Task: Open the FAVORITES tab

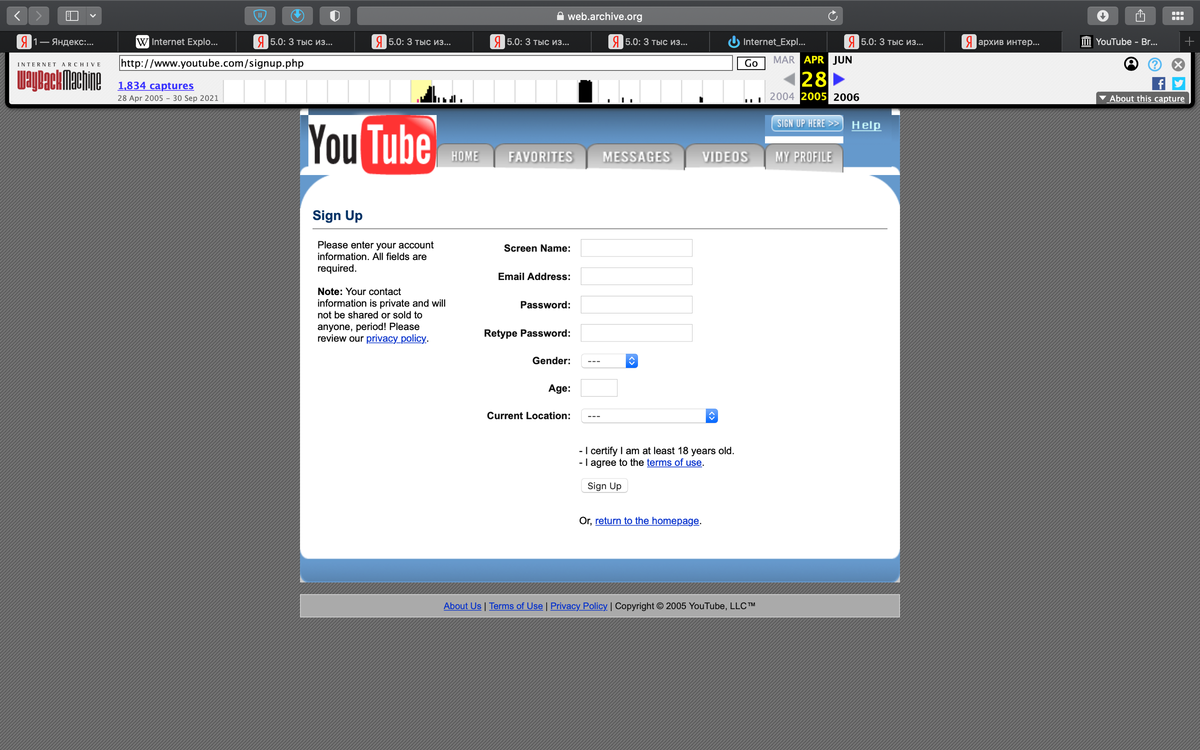Action: click(x=540, y=157)
